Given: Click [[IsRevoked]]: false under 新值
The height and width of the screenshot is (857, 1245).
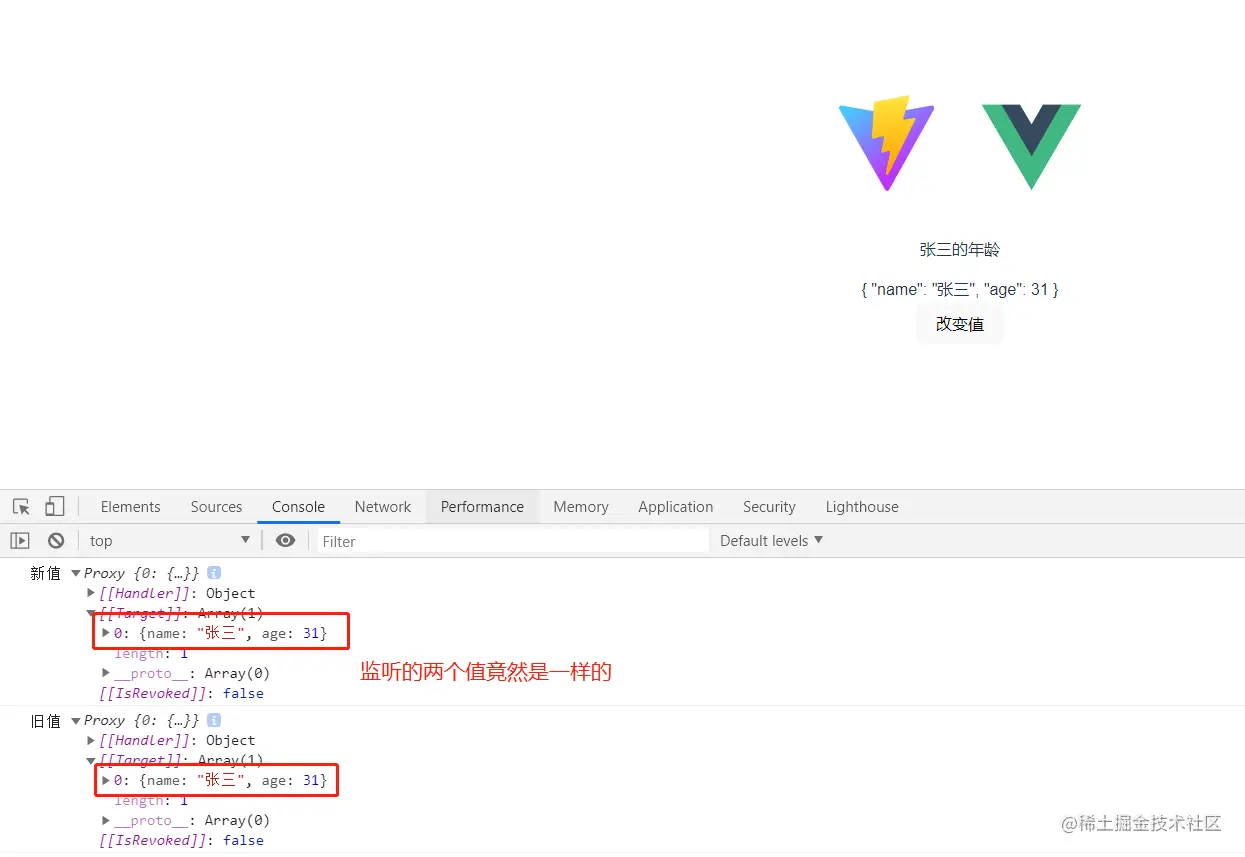Looking at the screenshot, I should [x=181, y=693].
